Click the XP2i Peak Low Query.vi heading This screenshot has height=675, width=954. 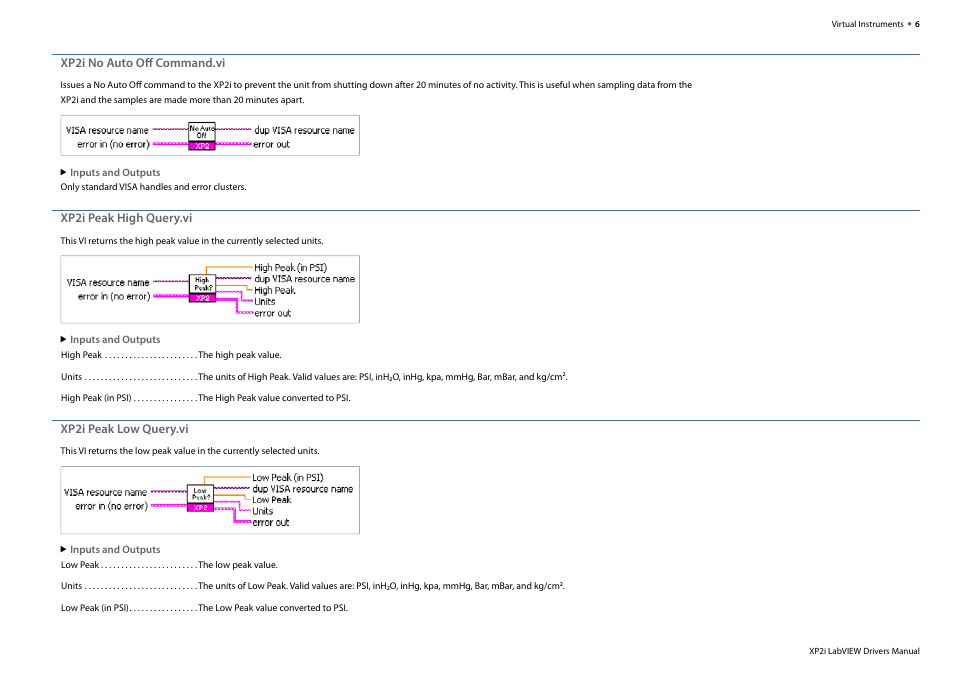tap(124, 428)
